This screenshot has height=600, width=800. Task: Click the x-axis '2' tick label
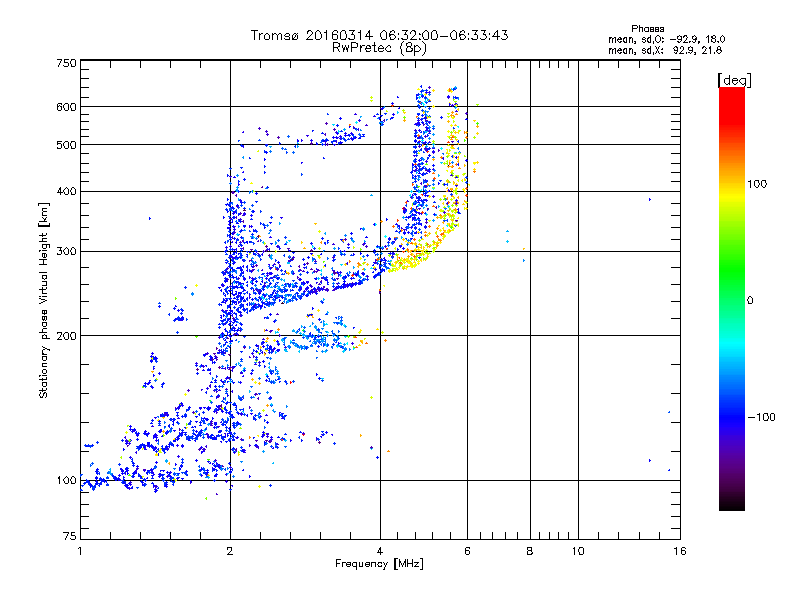point(230,551)
